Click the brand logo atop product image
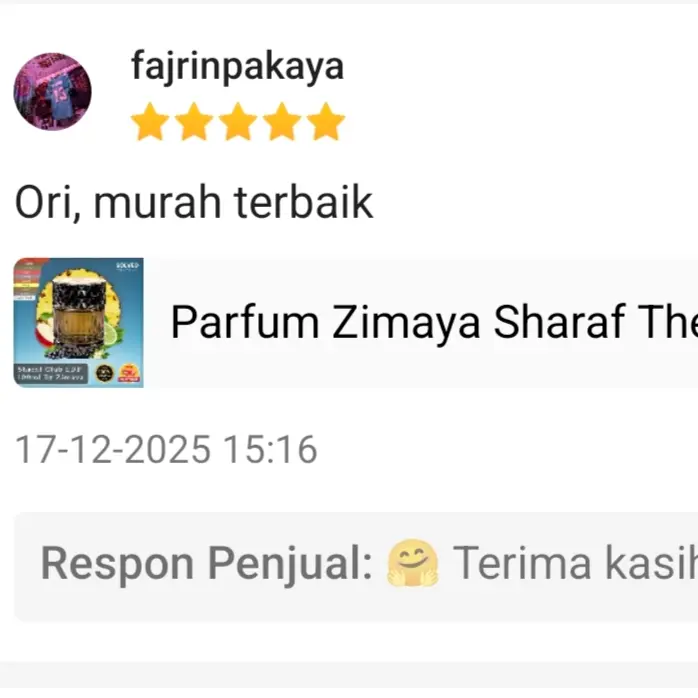Screen dimensions: 698x698 pyautogui.click(x=127, y=266)
